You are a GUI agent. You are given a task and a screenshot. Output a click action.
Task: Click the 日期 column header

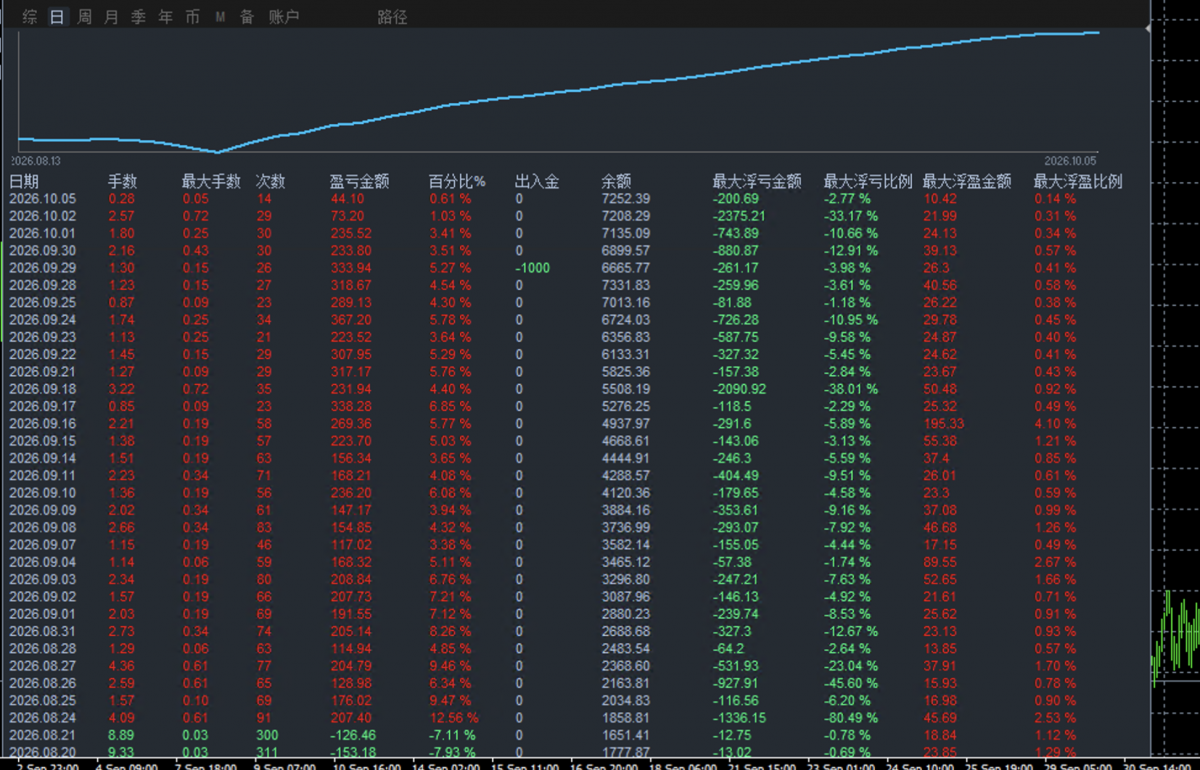point(24,181)
